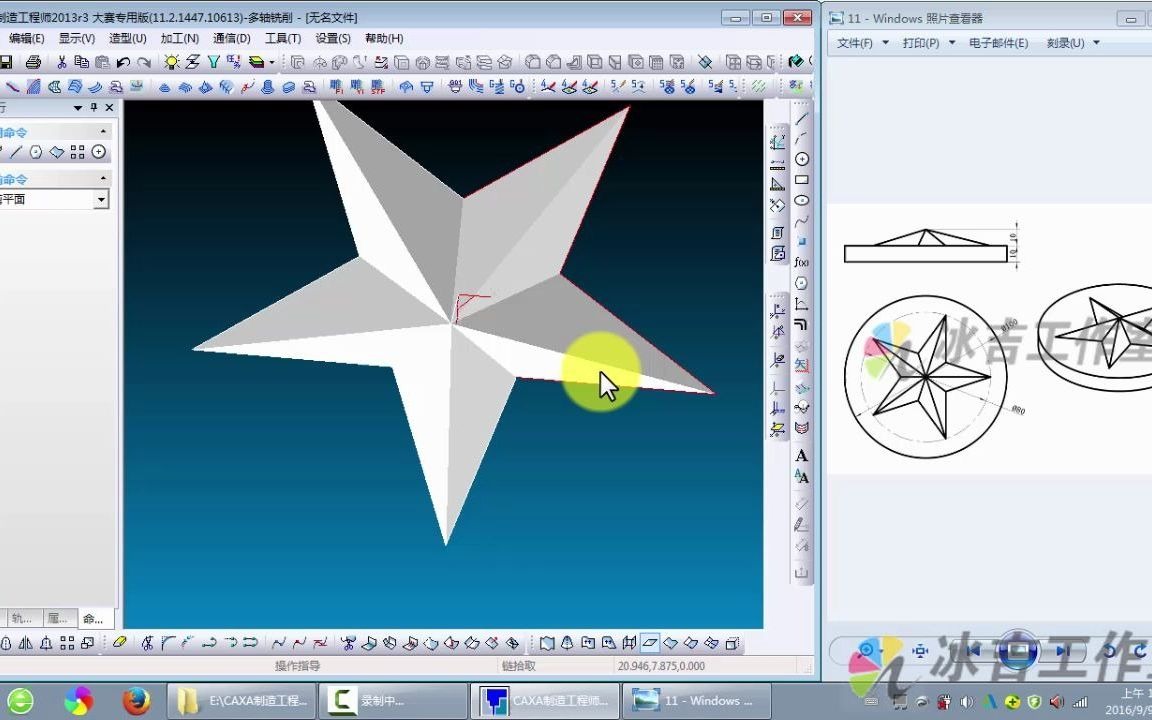The height and width of the screenshot is (720, 1152).
Task: Collapse the first command section arrow
Action: (103, 132)
